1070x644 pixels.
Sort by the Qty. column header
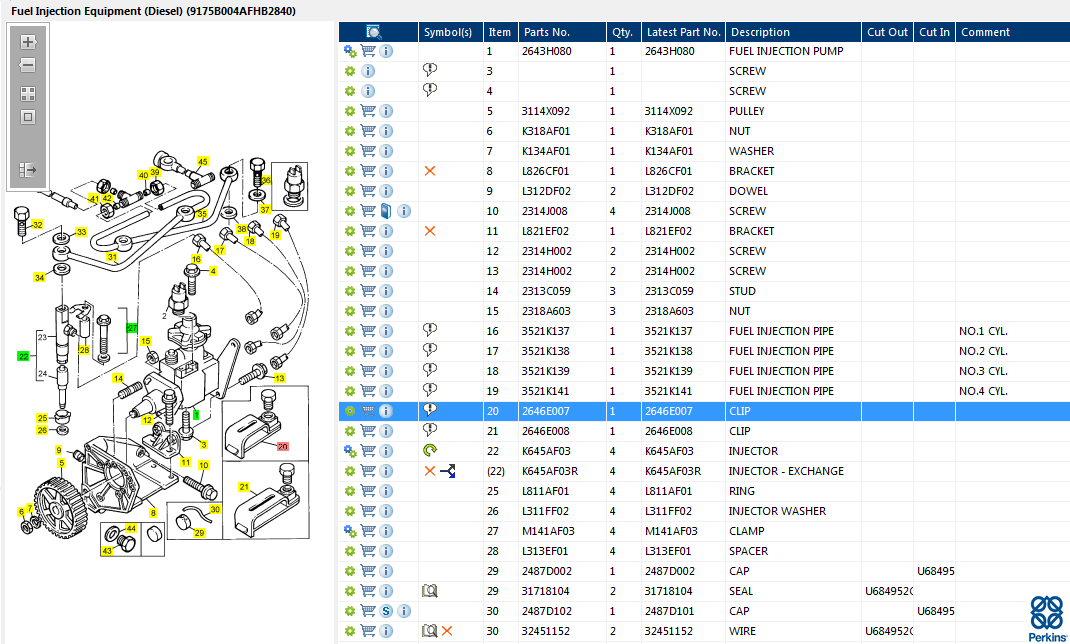[622, 32]
